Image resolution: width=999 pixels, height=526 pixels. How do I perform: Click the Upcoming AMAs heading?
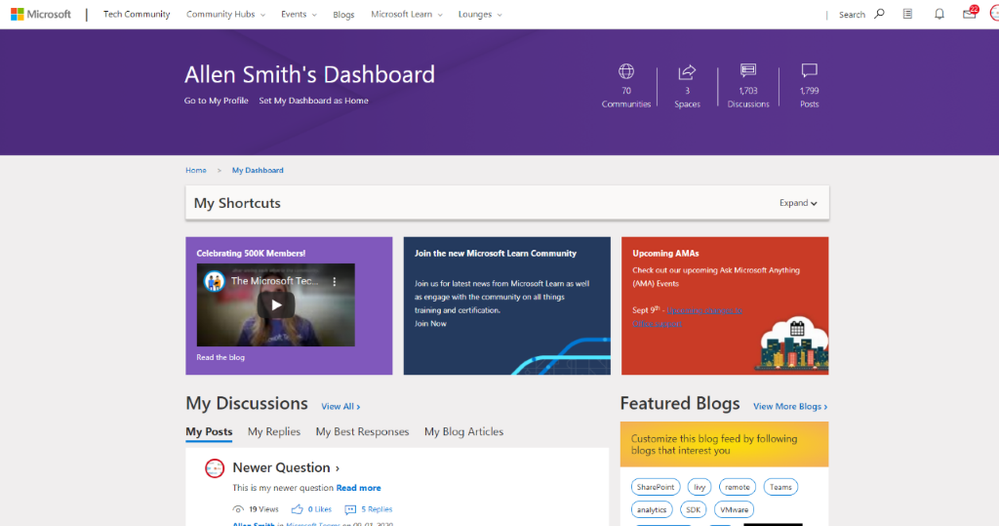coord(665,253)
